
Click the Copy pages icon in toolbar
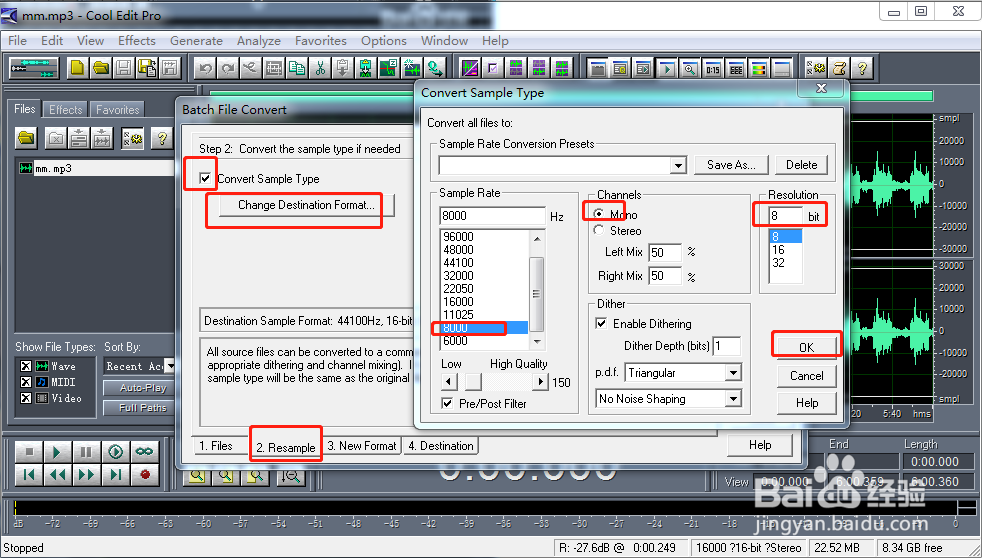(297, 68)
